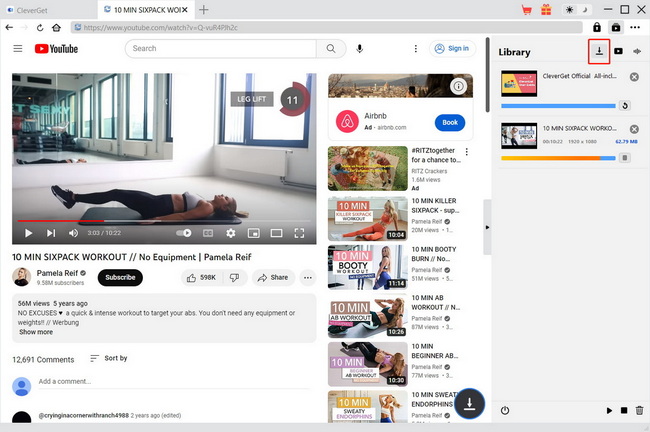Toggle subtitles/closed captions in player

click(208, 233)
